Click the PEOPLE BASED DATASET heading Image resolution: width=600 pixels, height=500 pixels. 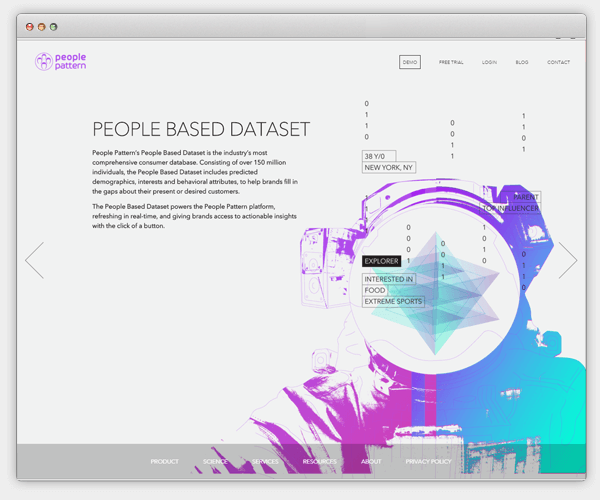click(201, 129)
